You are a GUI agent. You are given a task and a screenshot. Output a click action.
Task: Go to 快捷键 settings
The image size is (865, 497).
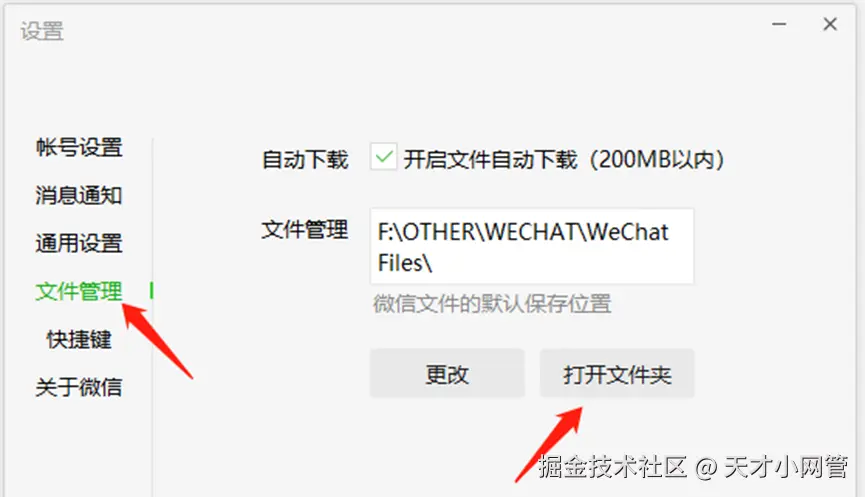tap(79, 339)
